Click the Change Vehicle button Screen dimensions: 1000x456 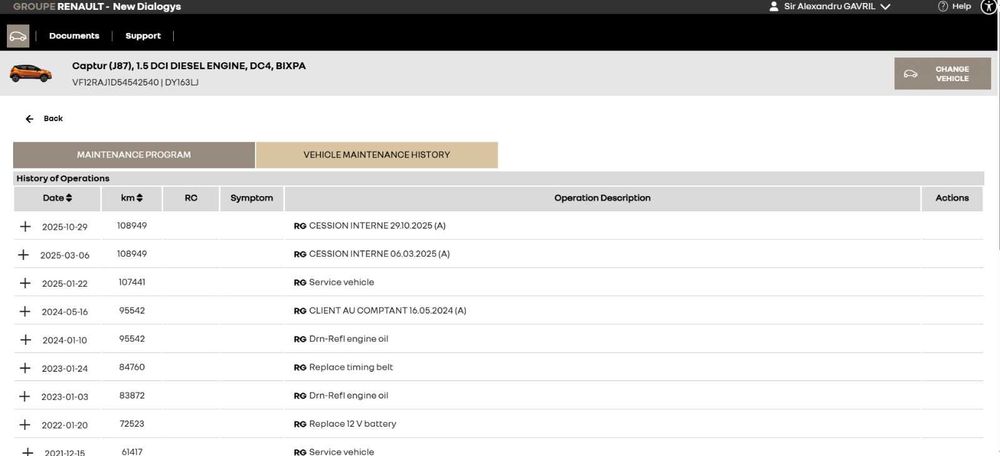click(x=943, y=73)
